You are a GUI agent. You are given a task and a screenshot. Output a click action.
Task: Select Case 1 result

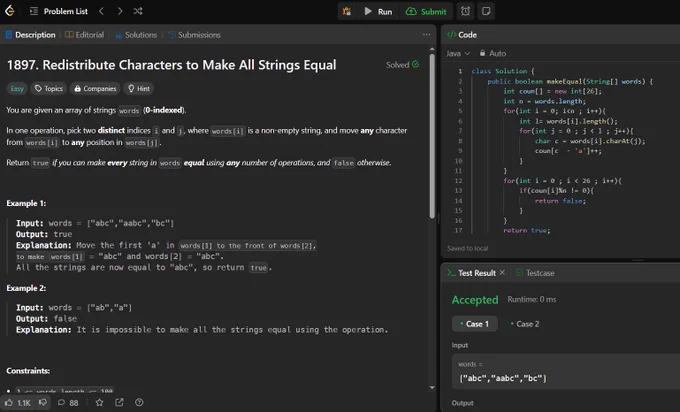click(x=474, y=324)
